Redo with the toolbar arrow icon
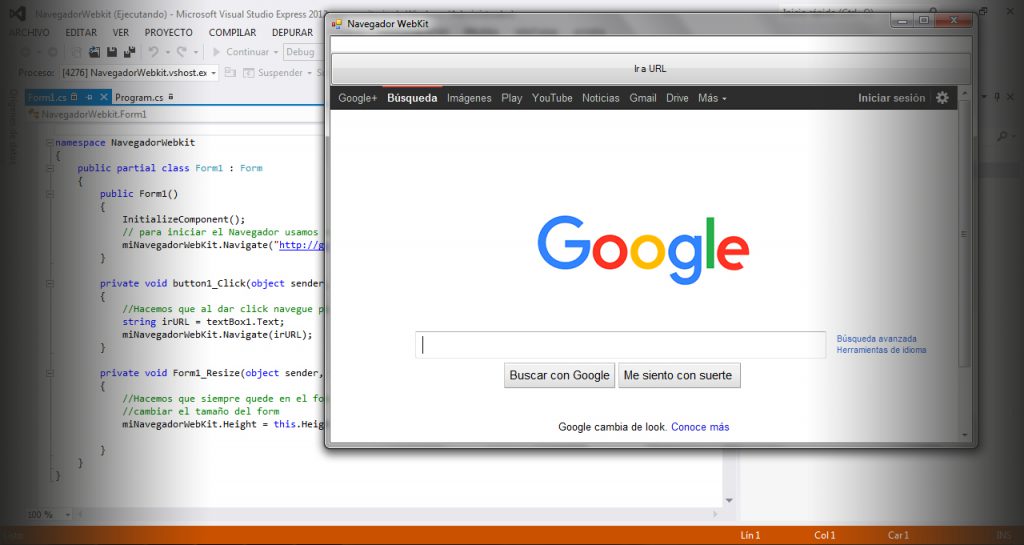 click(182, 52)
